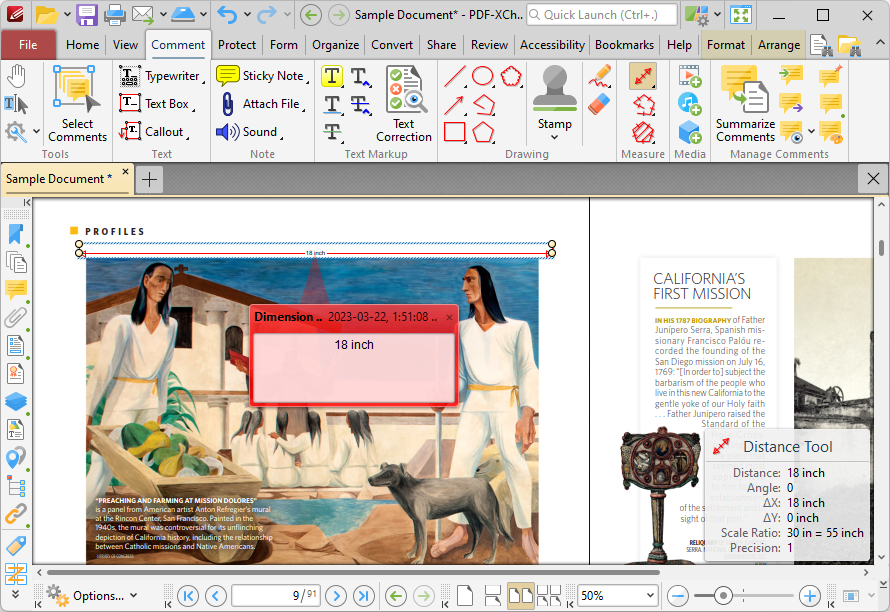Open the Bookmarks side pane
890x612 pixels.
16,234
